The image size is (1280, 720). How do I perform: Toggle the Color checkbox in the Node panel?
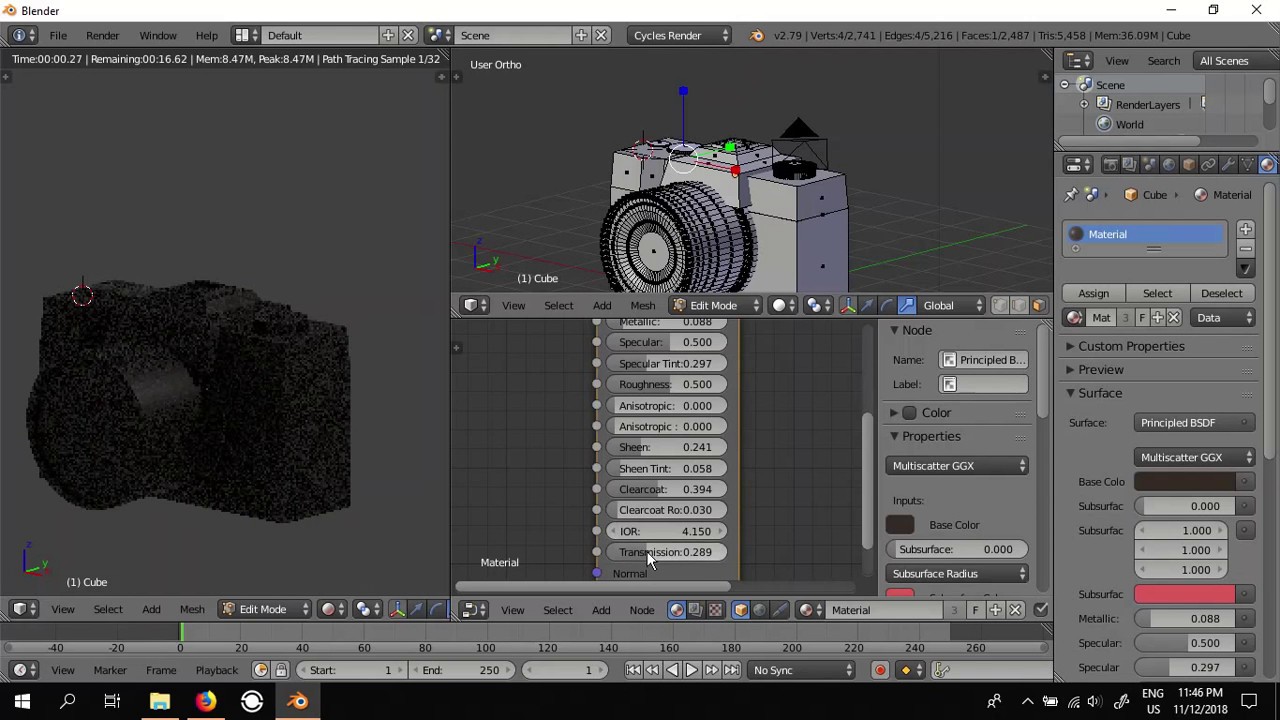(909, 413)
